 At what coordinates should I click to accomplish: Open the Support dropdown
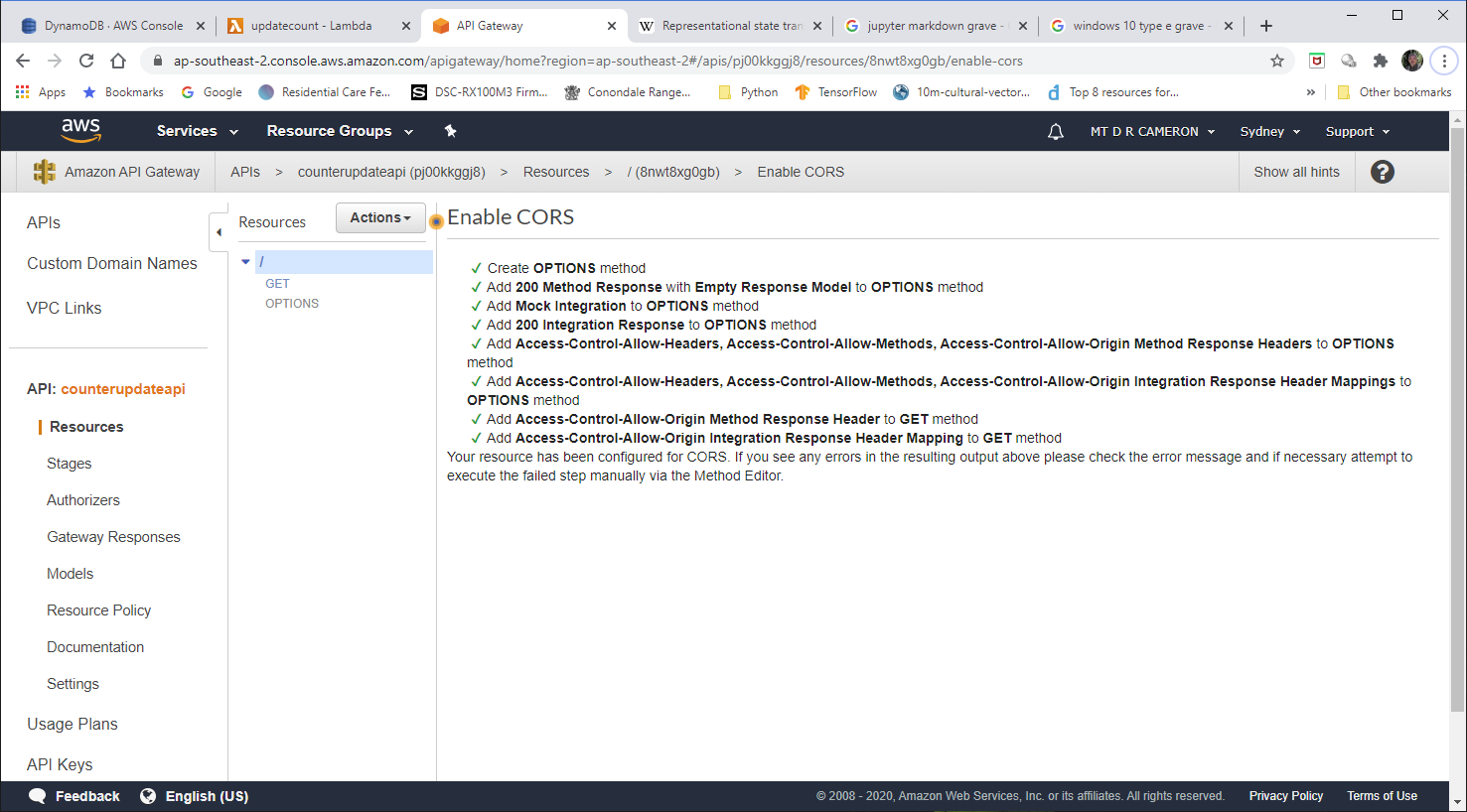tap(1358, 131)
